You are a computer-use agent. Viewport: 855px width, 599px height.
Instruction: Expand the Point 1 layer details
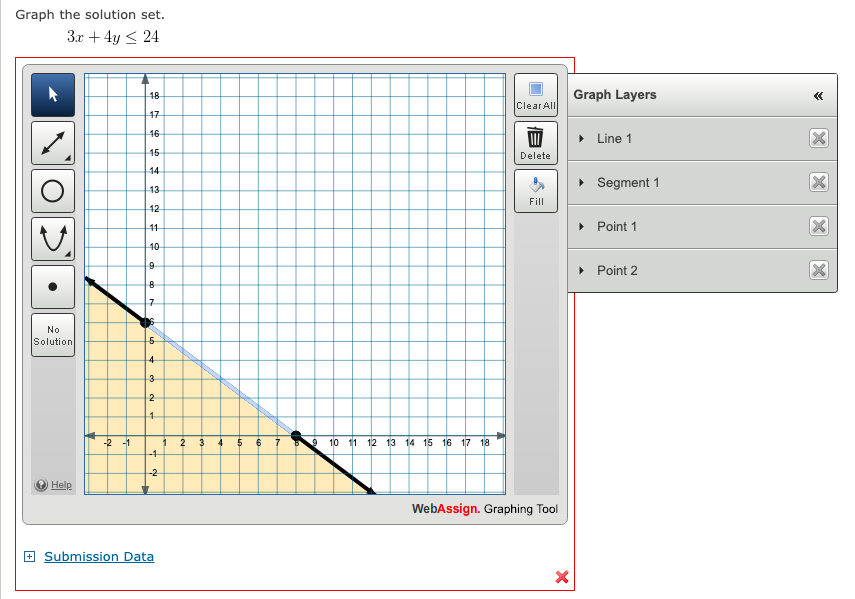(581, 226)
